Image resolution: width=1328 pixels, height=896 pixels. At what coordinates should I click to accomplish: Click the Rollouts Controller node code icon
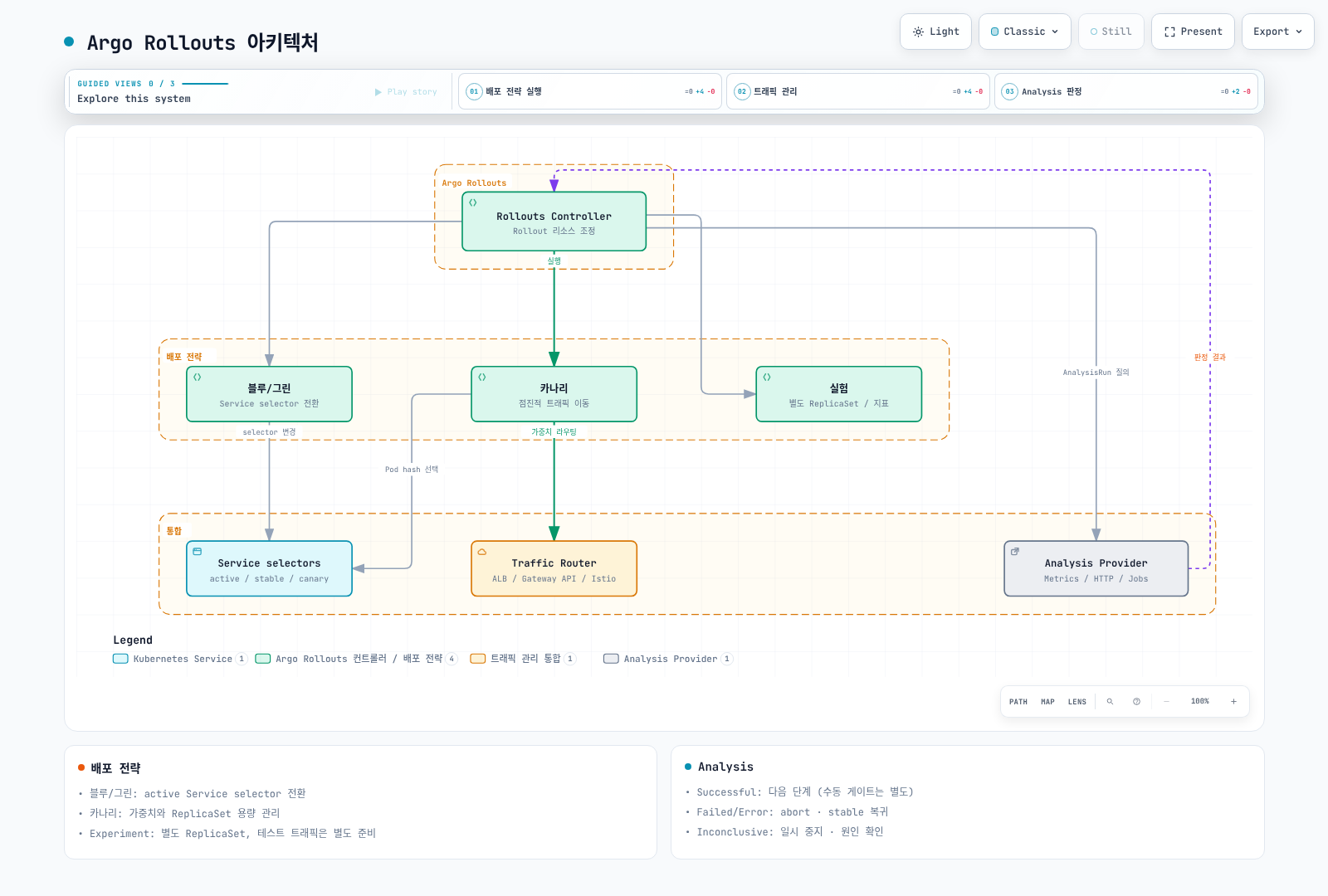coord(473,202)
